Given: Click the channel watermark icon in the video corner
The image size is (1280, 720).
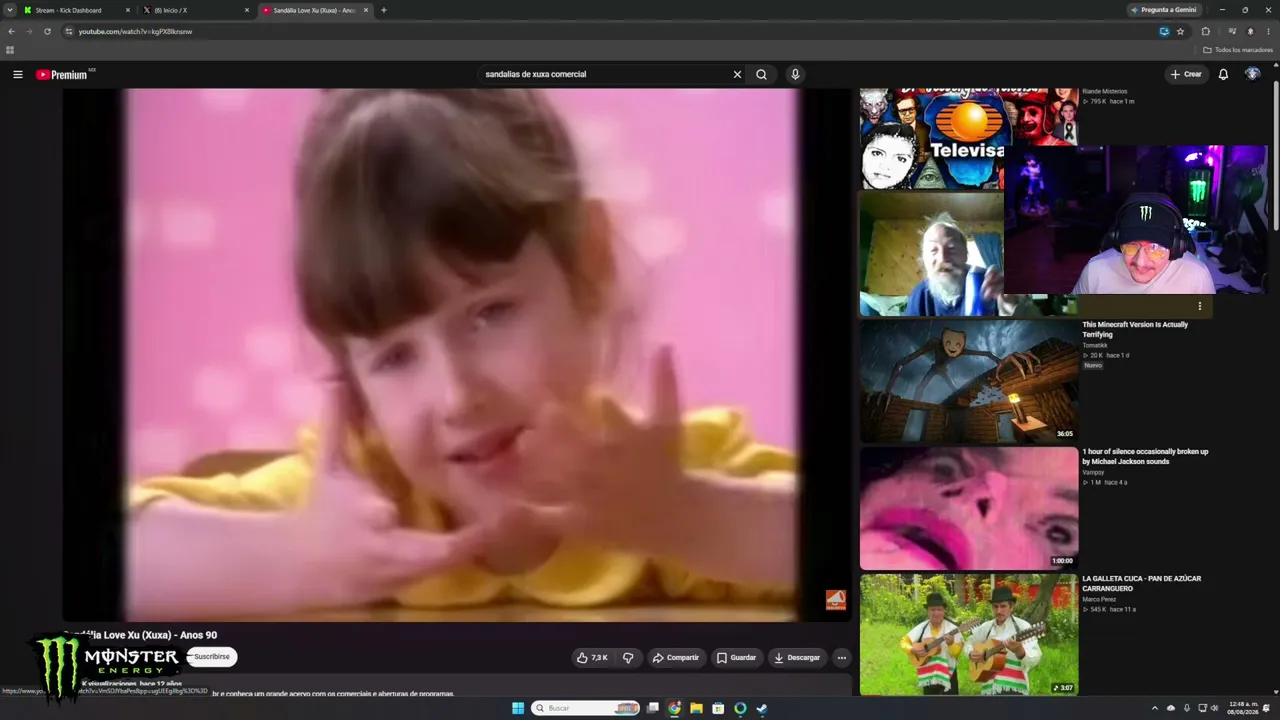Looking at the screenshot, I should [835, 600].
